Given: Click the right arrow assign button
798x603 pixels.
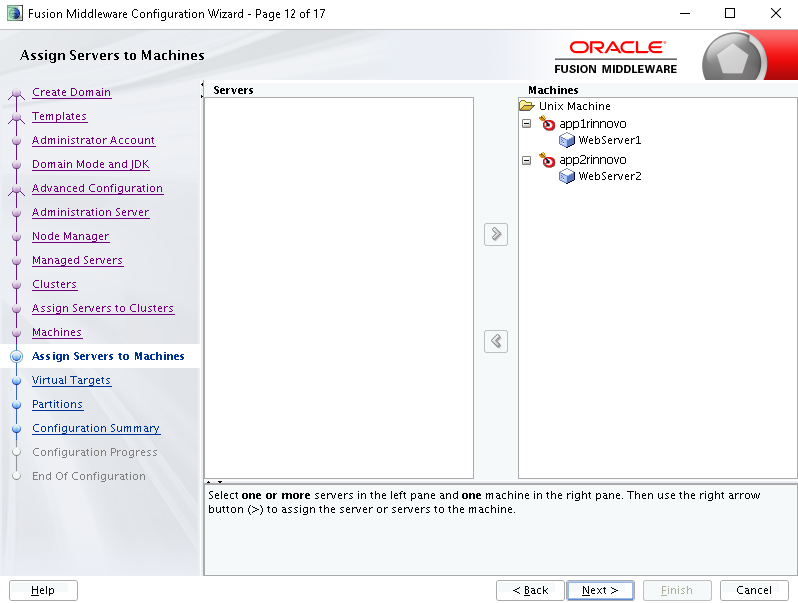Looking at the screenshot, I should coord(496,235).
